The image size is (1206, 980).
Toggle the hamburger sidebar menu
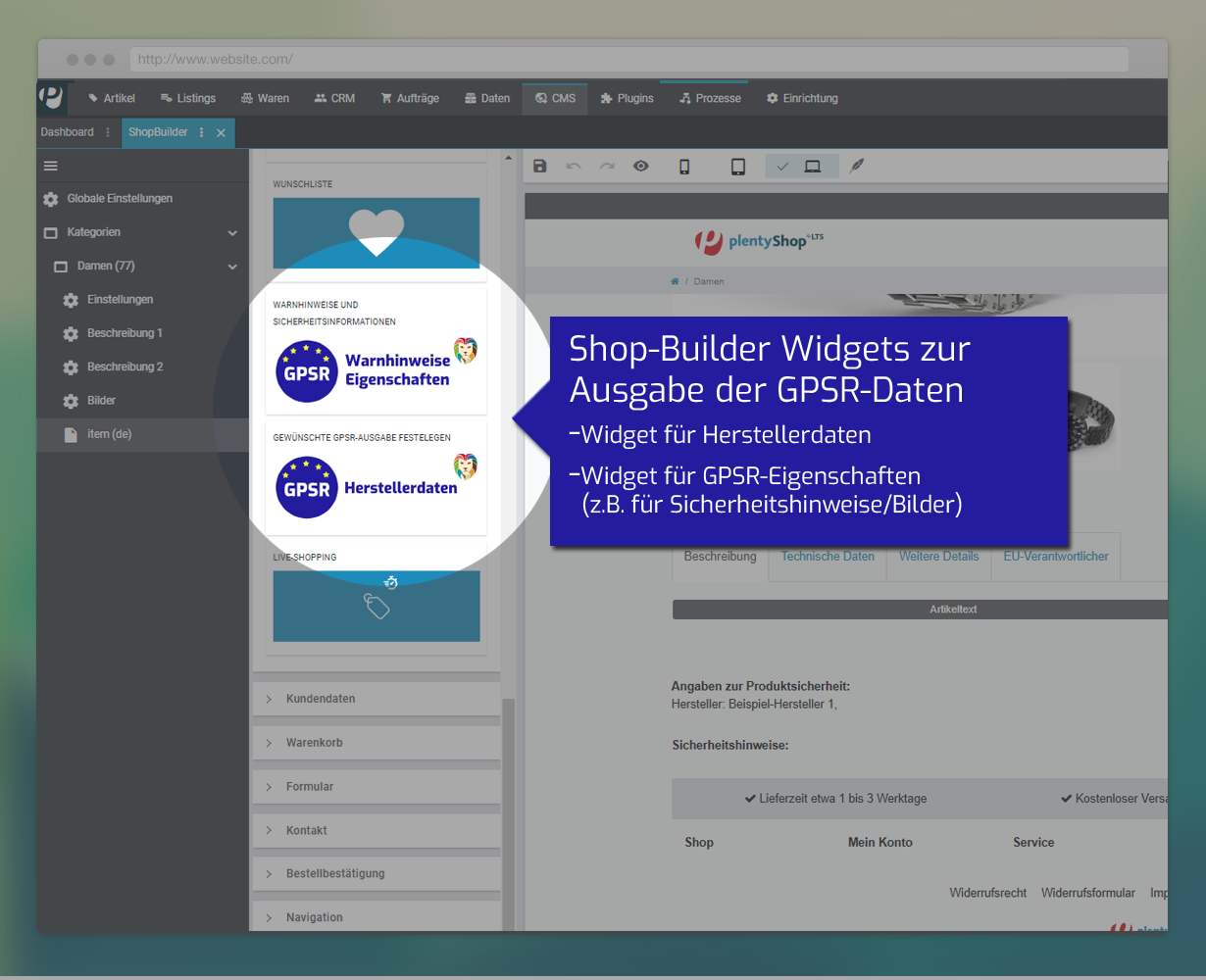[51, 166]
